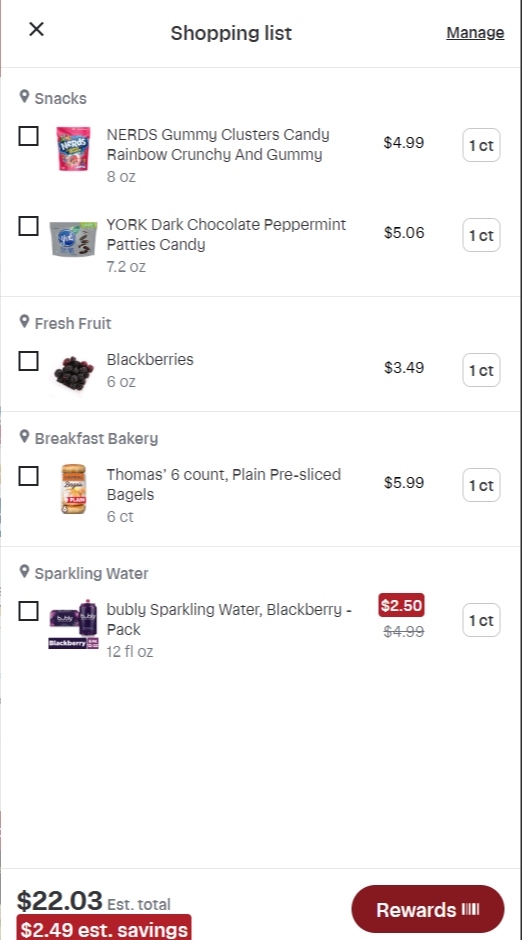Click the Breakfast Bakery location pin icon
The width and height of the screenshot is (522, 940).
pos(25,436)
